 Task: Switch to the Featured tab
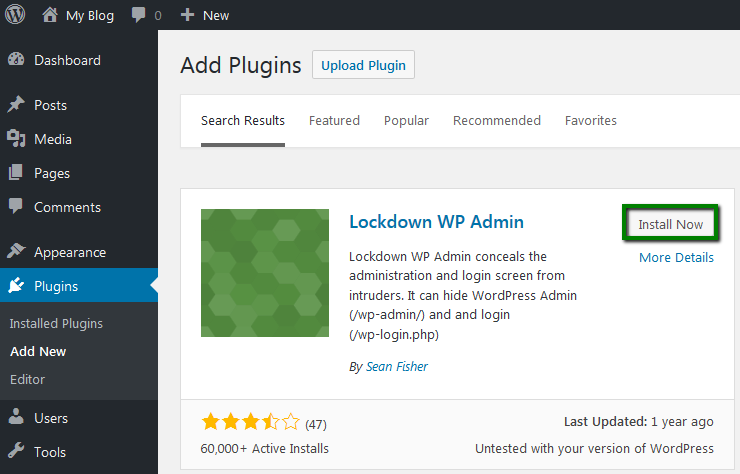[334, 120]
